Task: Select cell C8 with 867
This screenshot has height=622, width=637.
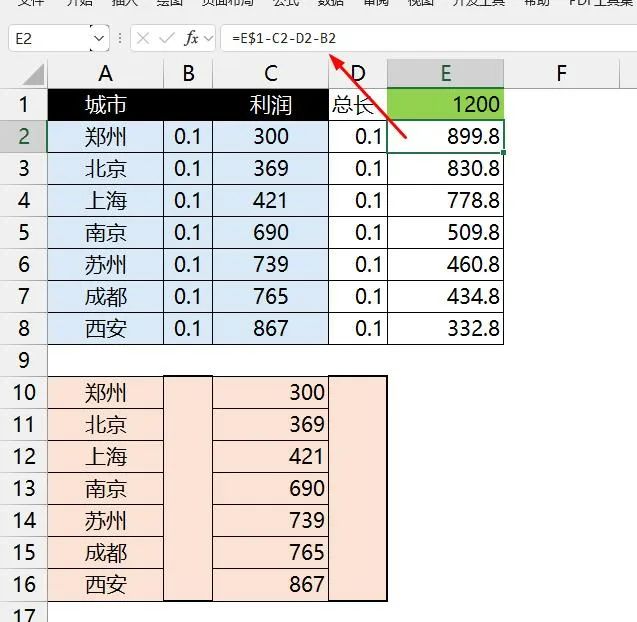Action: (x=271, y=329)
